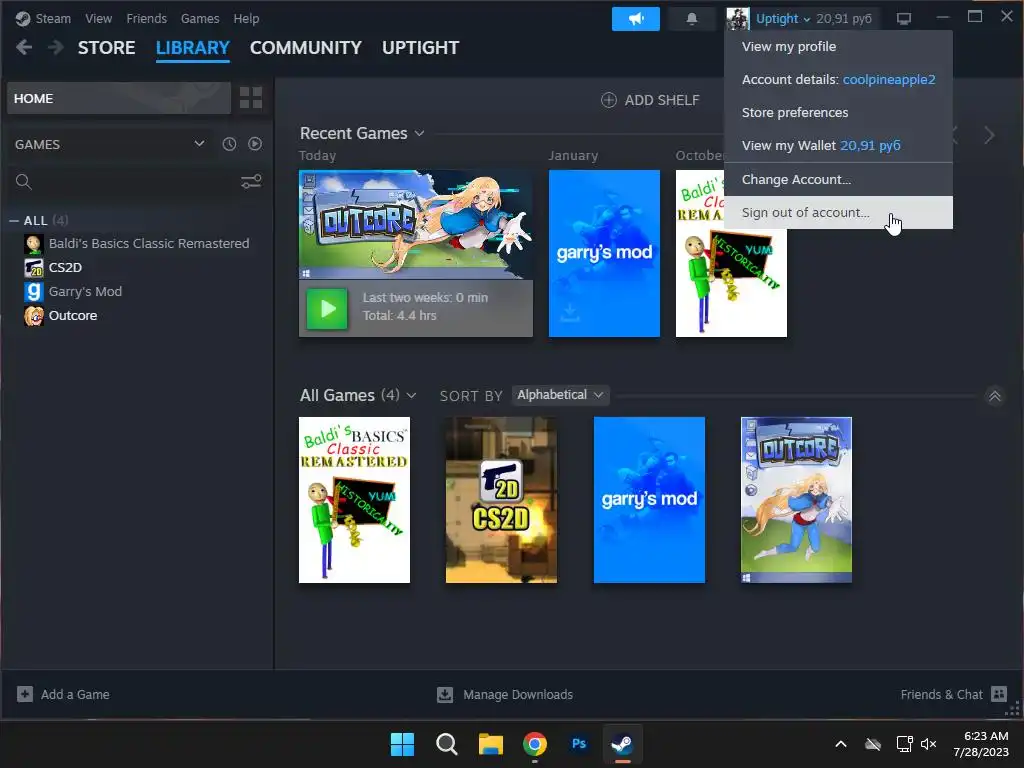Open the Baldi's Basics cover in All Games
Screen dimensions: 1024x768
(x=354, y=500)
